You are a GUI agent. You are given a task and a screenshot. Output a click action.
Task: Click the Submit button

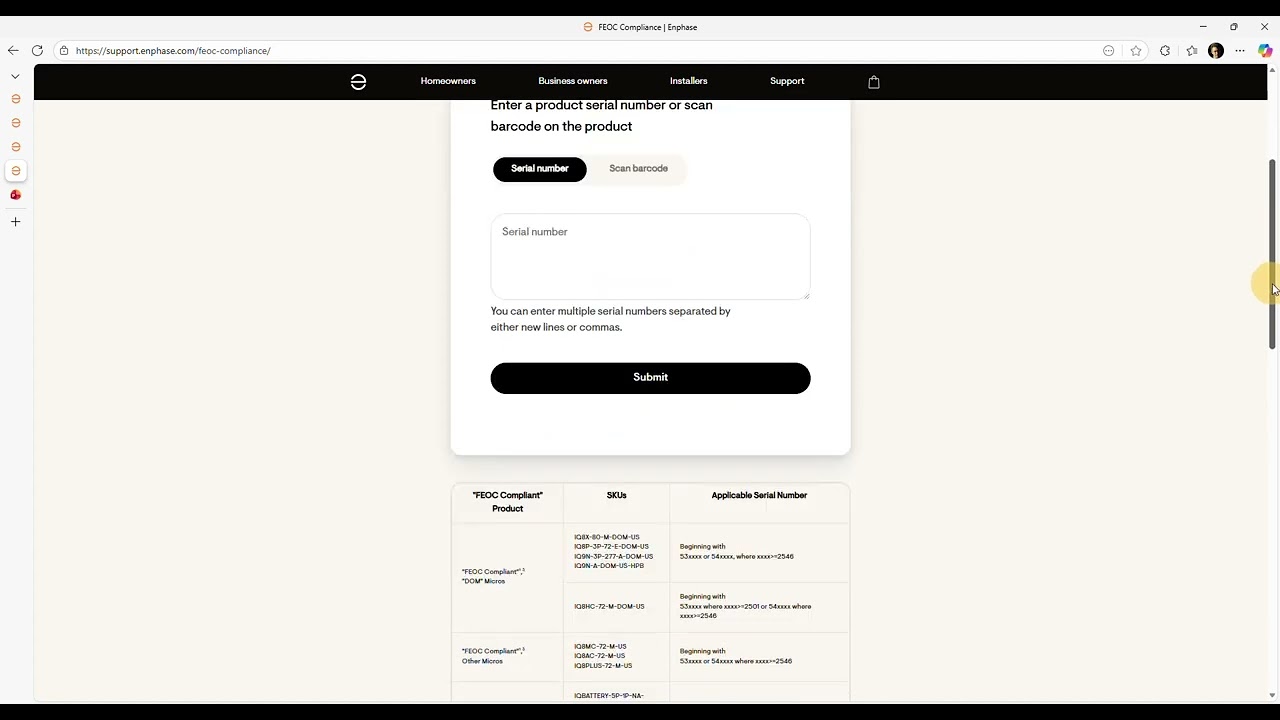pyautogui.click(x=650, y=378)
